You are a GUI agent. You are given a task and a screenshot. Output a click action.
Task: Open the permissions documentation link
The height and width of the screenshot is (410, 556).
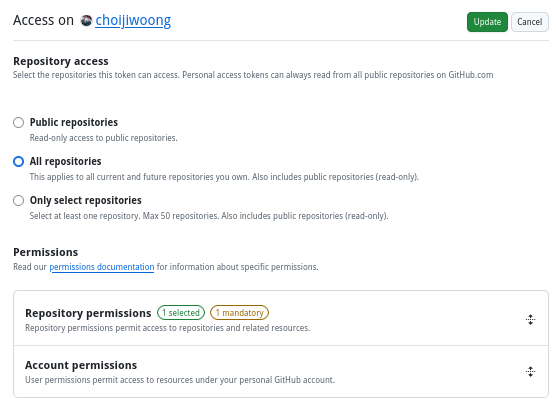[102, 267]
